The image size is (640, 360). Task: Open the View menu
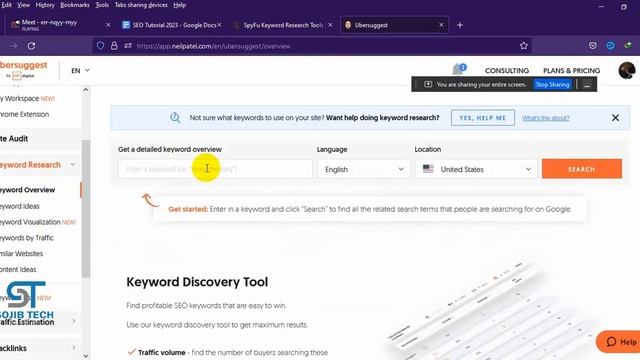tap(23, 5)
